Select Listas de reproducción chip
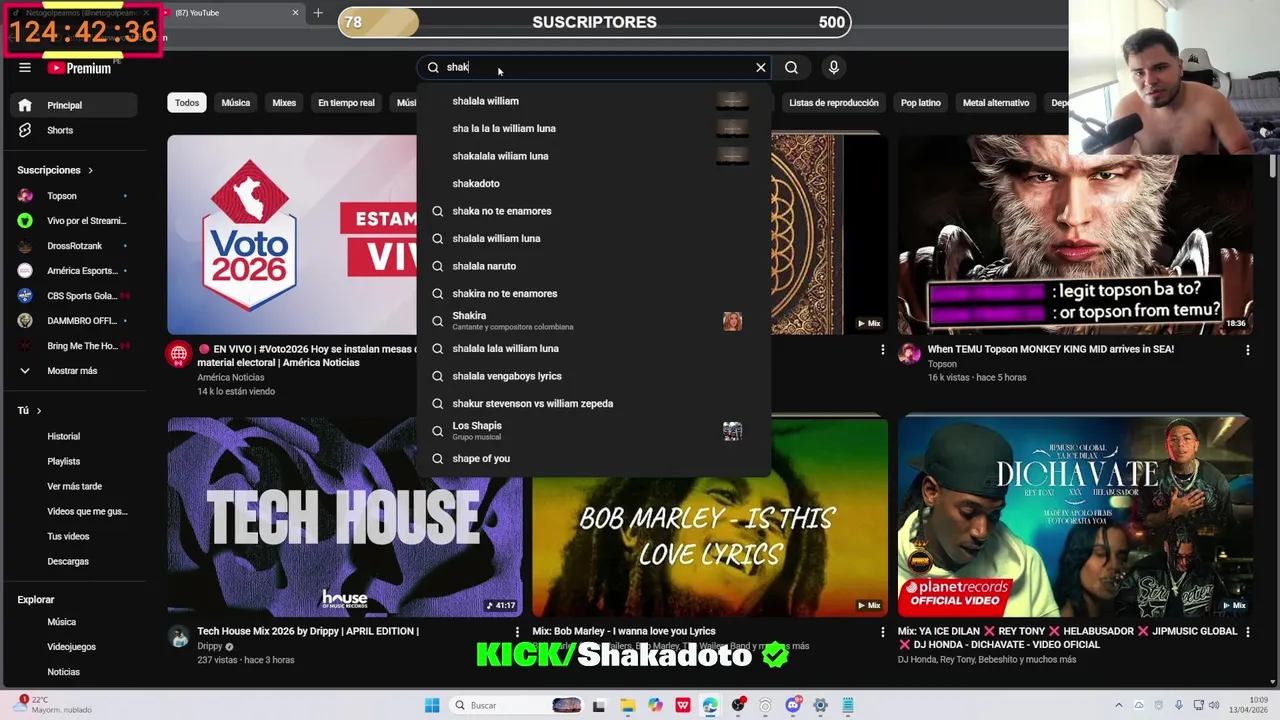The height and width of the screenshot is (720, 1280). click(834, 103)
